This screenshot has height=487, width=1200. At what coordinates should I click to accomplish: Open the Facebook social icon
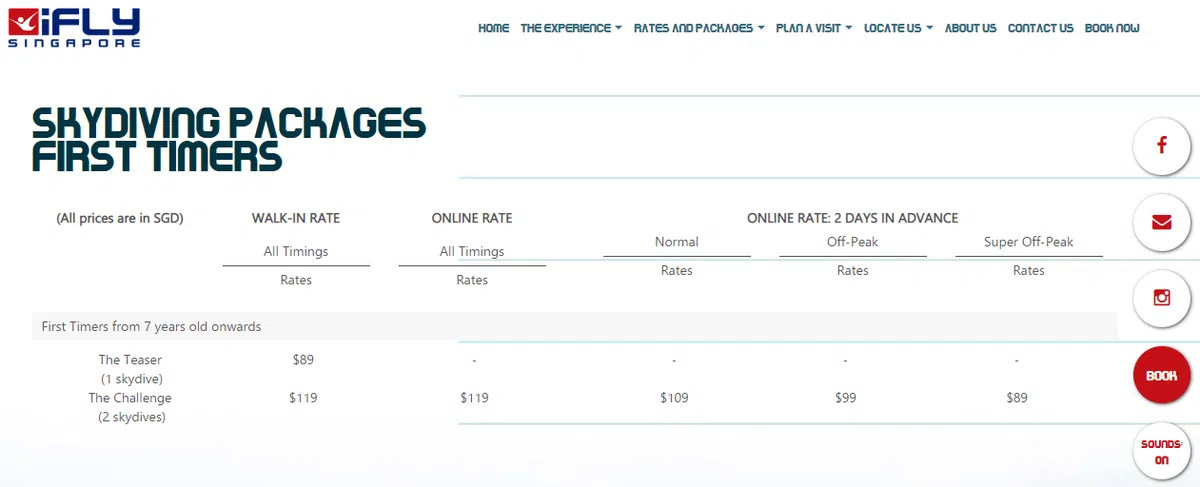point(1161,146)
